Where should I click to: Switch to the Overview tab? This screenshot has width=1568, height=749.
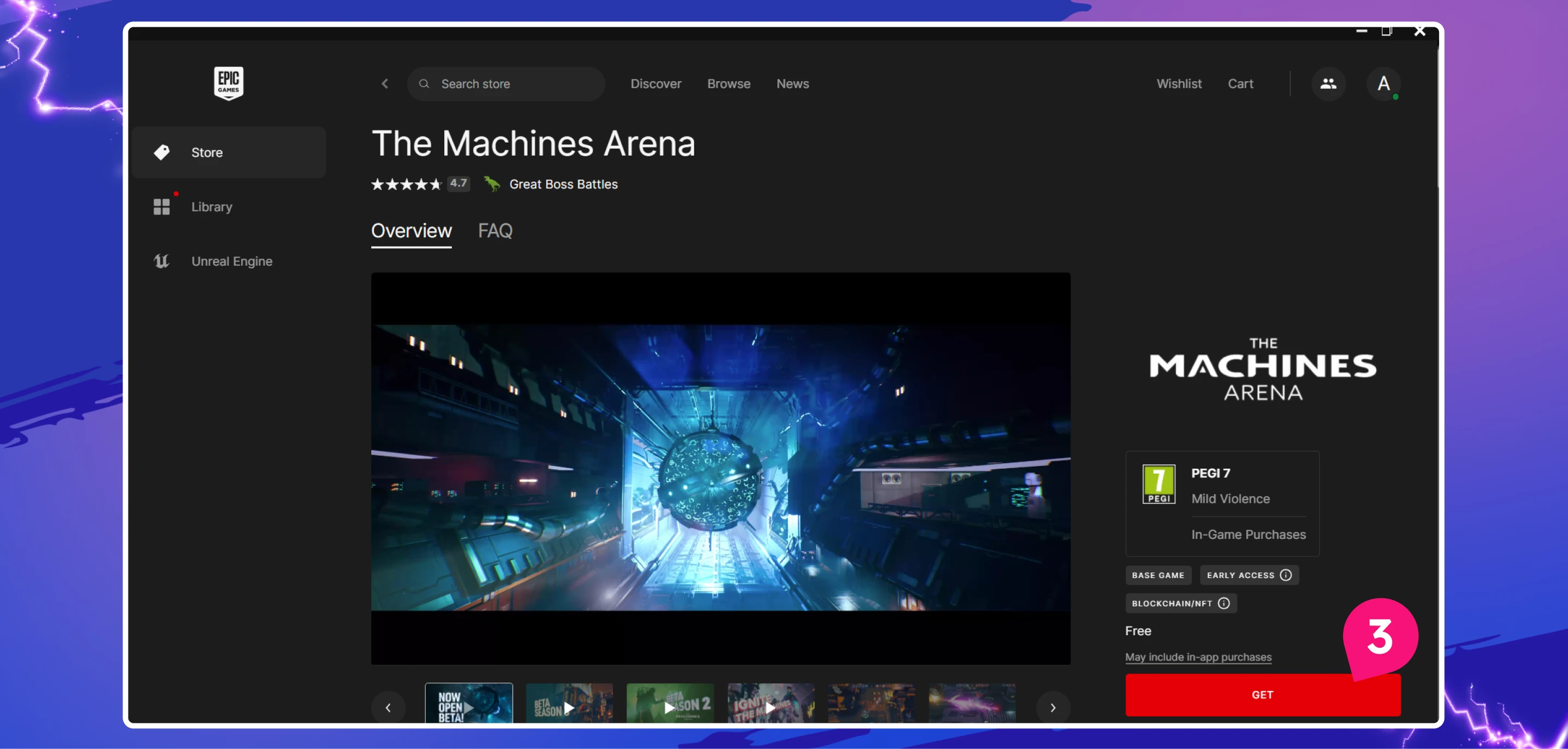pos(412,231)
